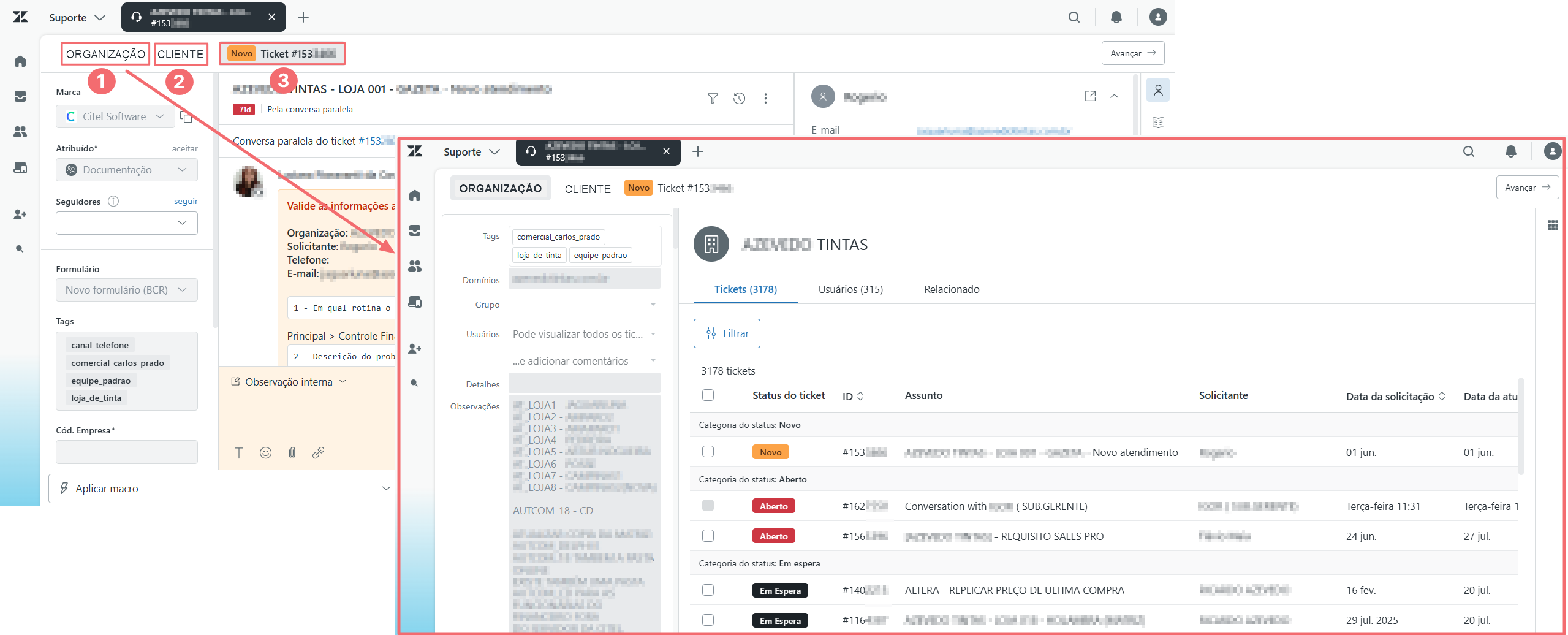Open ORGANIZAÇÃO tab in back window

tap(105, 54)
